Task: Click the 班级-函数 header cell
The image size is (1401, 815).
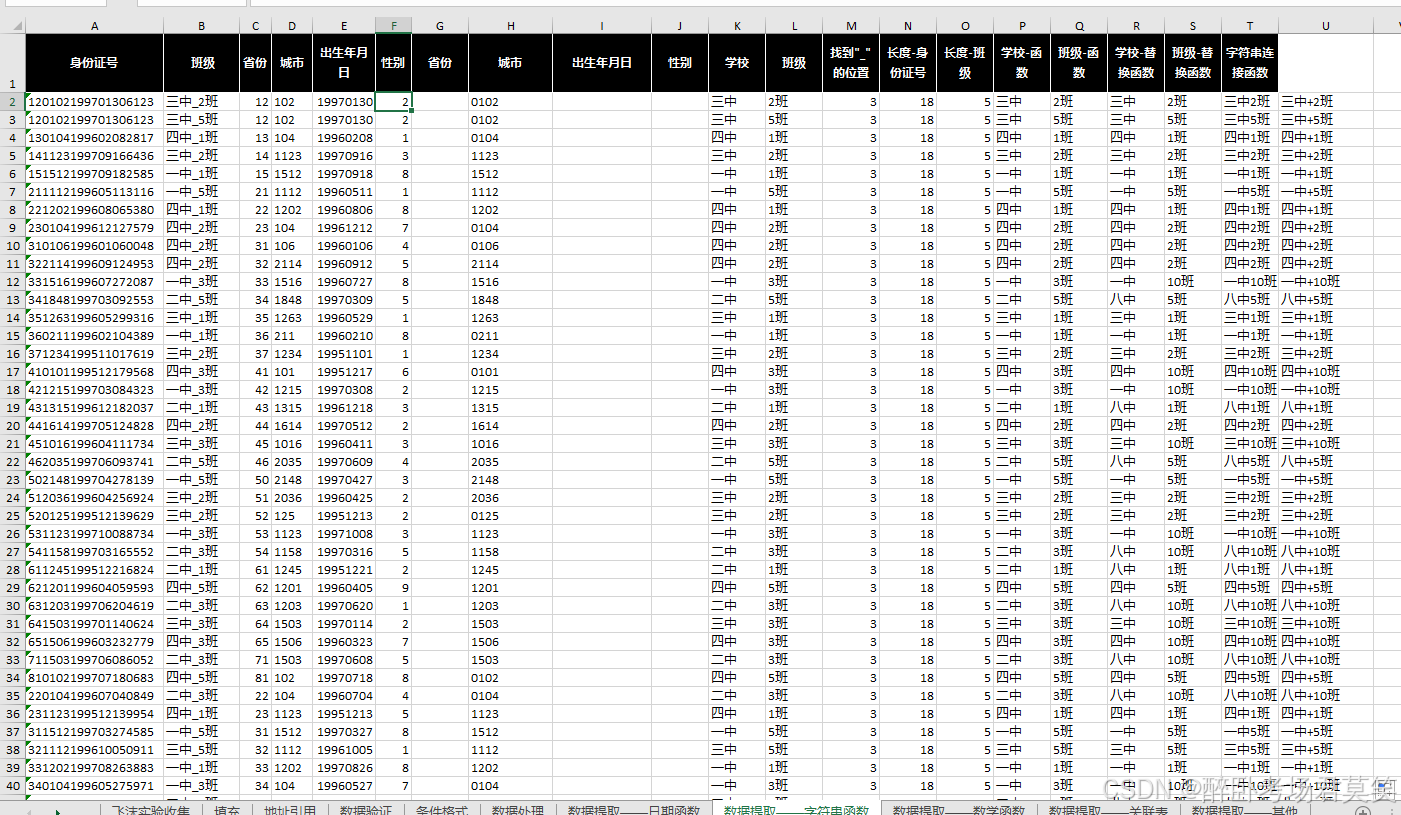Action: (1079, 63)
